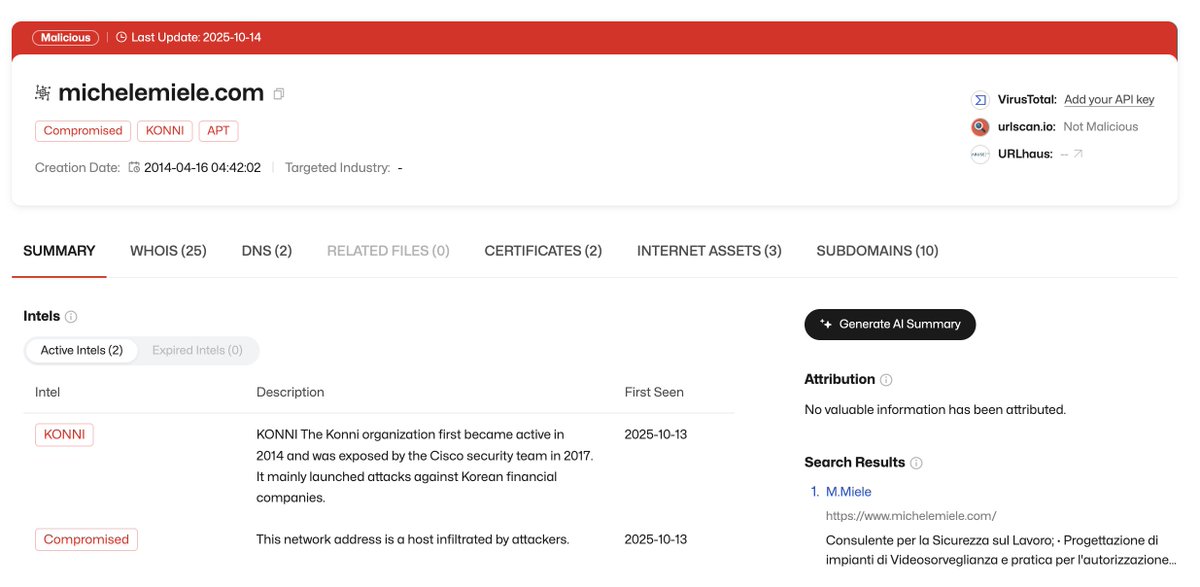1200x587 pixels.
Task: Switch to the SUMMARY tab
Action: tap(59, 251)
